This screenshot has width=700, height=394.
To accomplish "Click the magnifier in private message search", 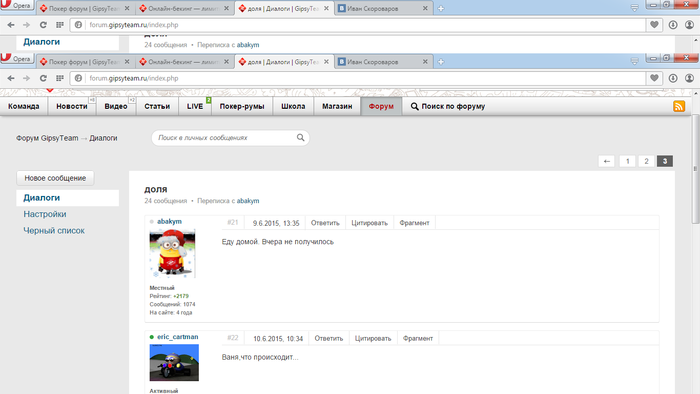I will 300,137.
